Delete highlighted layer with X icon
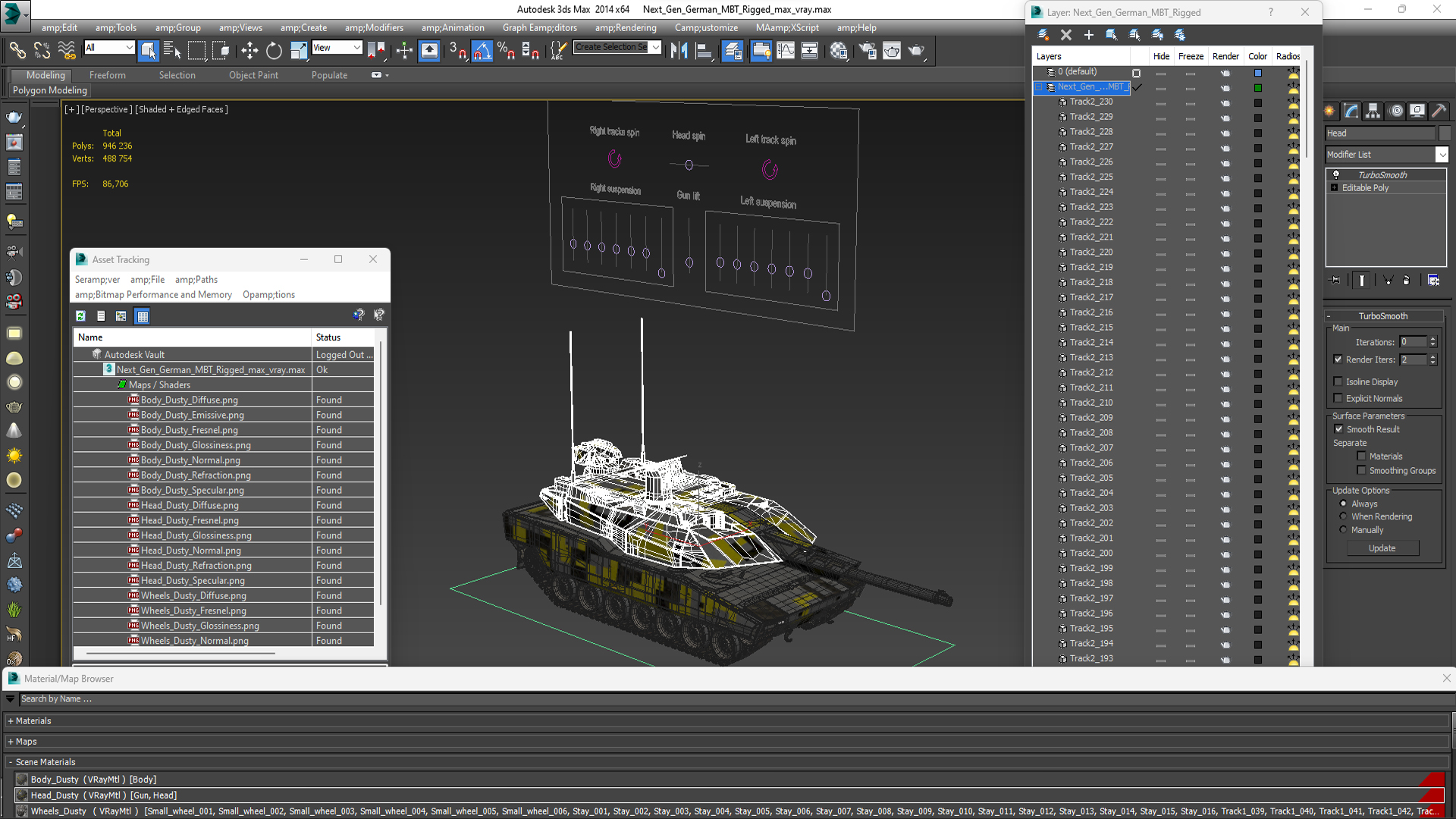1456x819 pixels. point(1066,35)
